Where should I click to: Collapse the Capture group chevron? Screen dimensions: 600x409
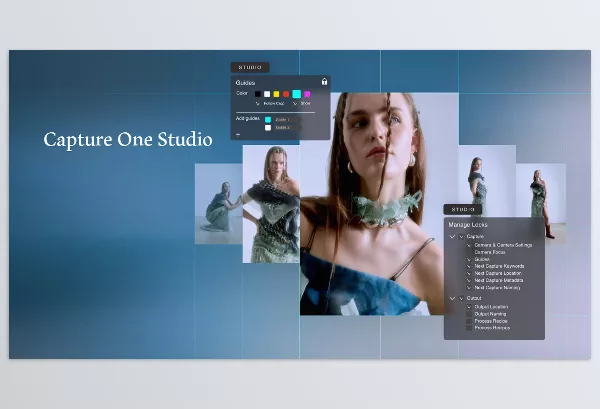point(452,236)
